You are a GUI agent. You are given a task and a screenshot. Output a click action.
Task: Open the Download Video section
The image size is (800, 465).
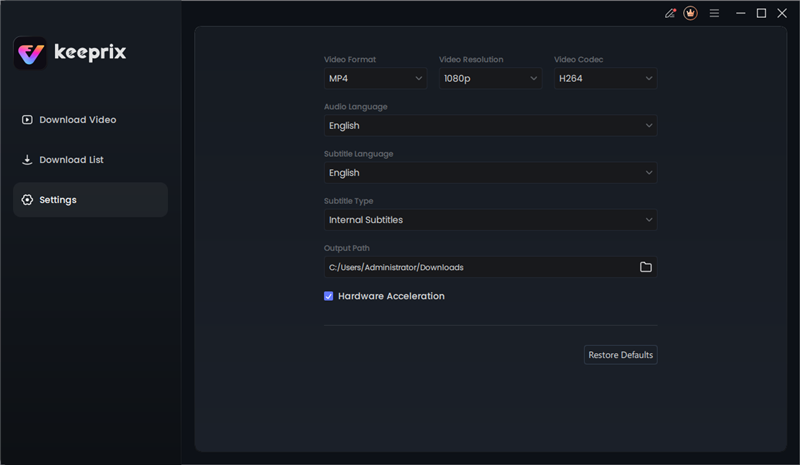pos(90,119)
